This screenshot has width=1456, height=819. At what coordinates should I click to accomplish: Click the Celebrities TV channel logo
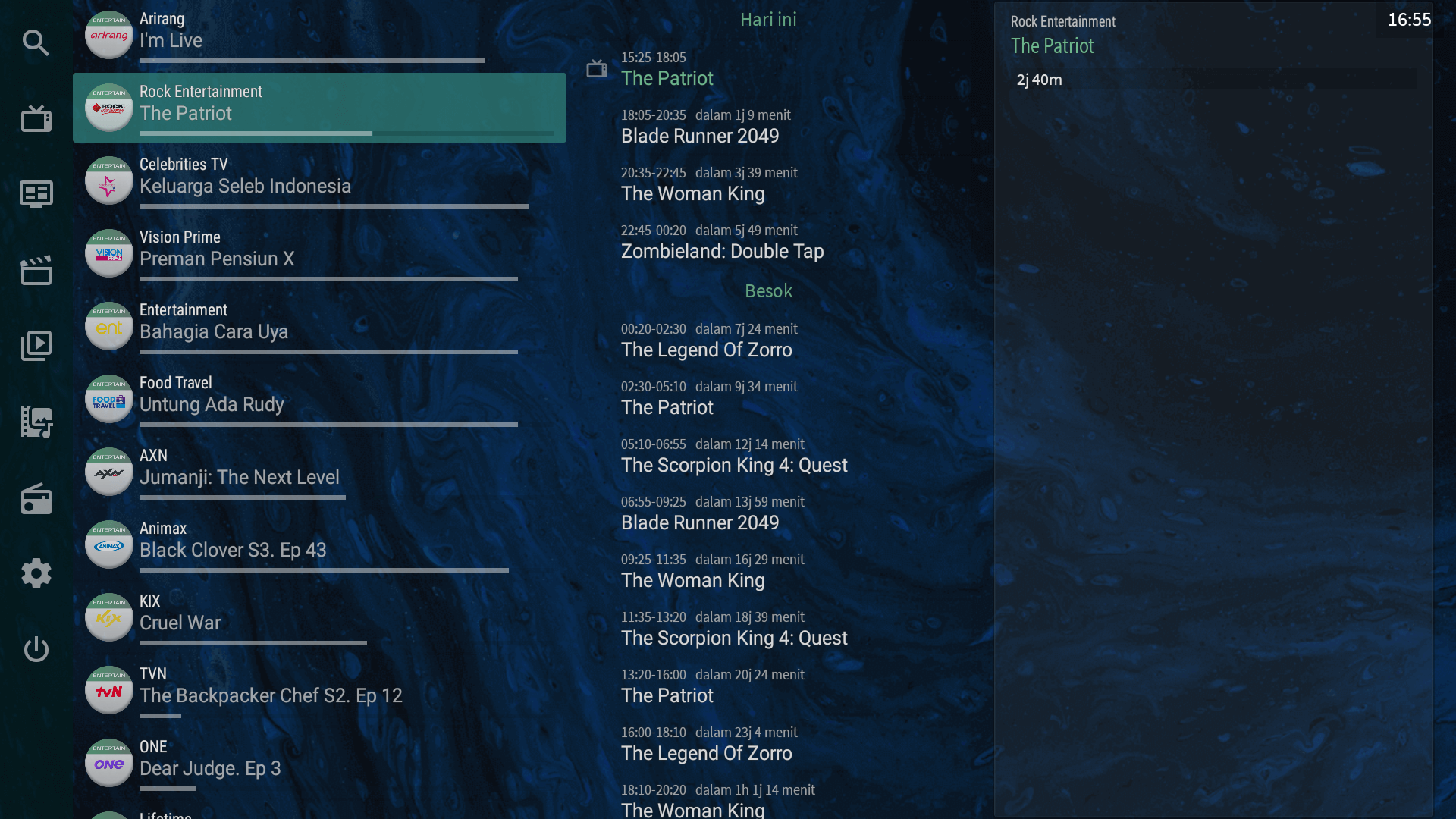[109, 180]
